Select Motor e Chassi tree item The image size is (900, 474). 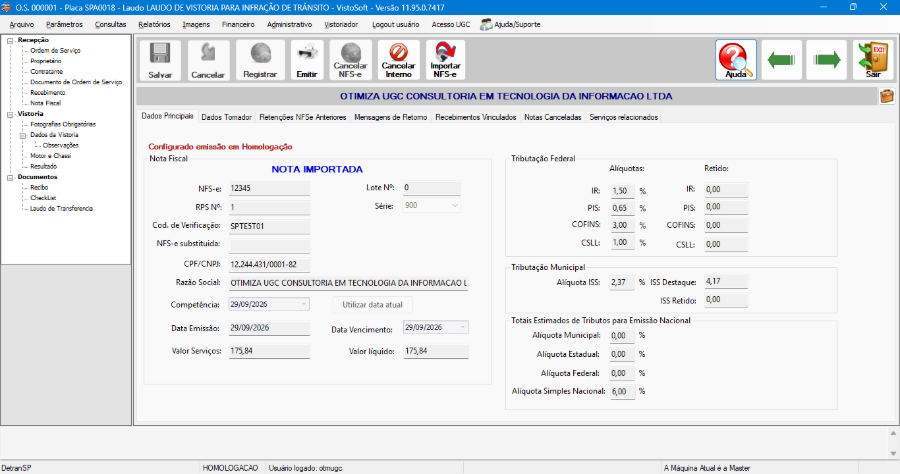[x=51, y=156]
